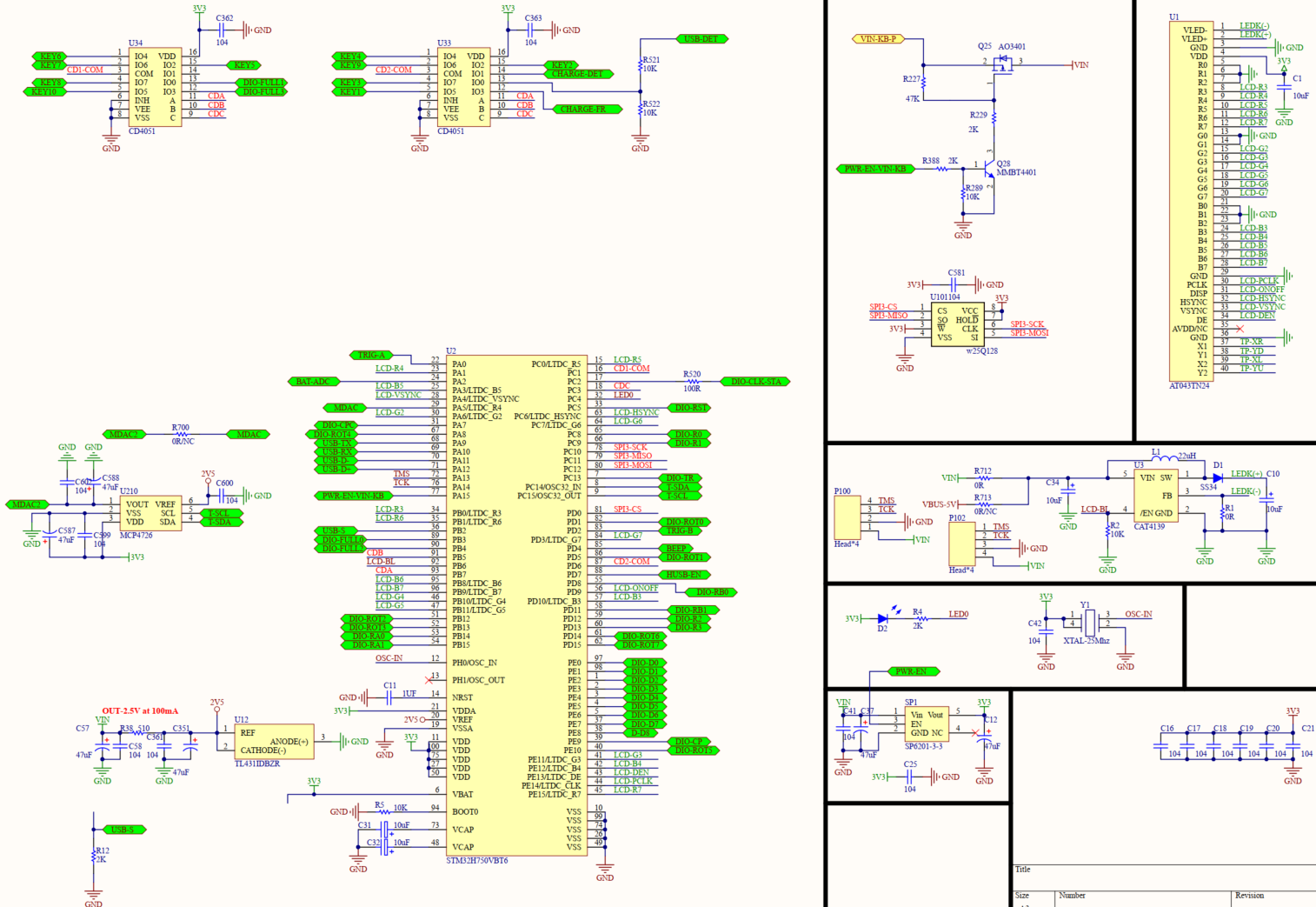The width and height of the screenshot is (1316, 907).
Task: Select the TL431IDBZR reference U12
Action: (x=274, y=741)
